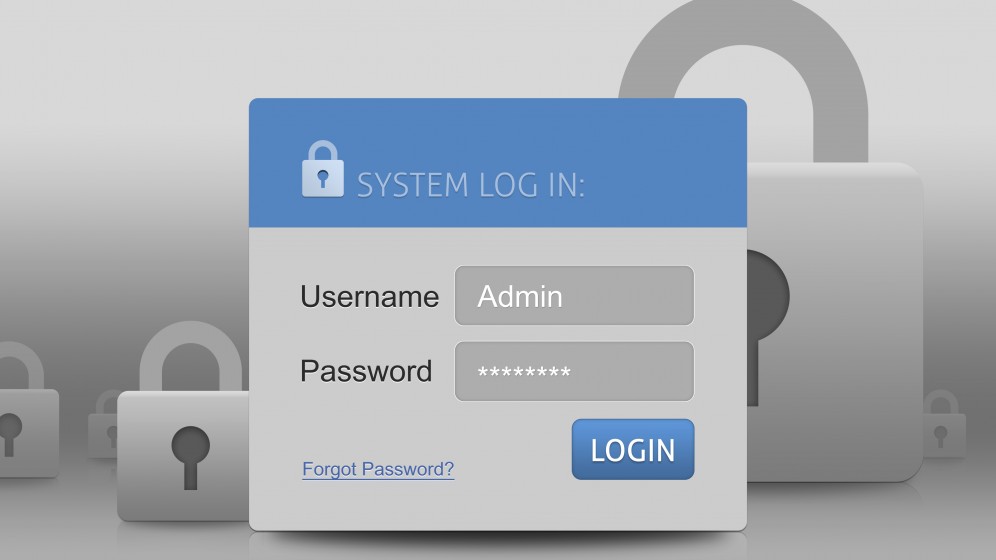Submit the form with the LOGIN button
The image size is (996, 560).
pos(633,450)
